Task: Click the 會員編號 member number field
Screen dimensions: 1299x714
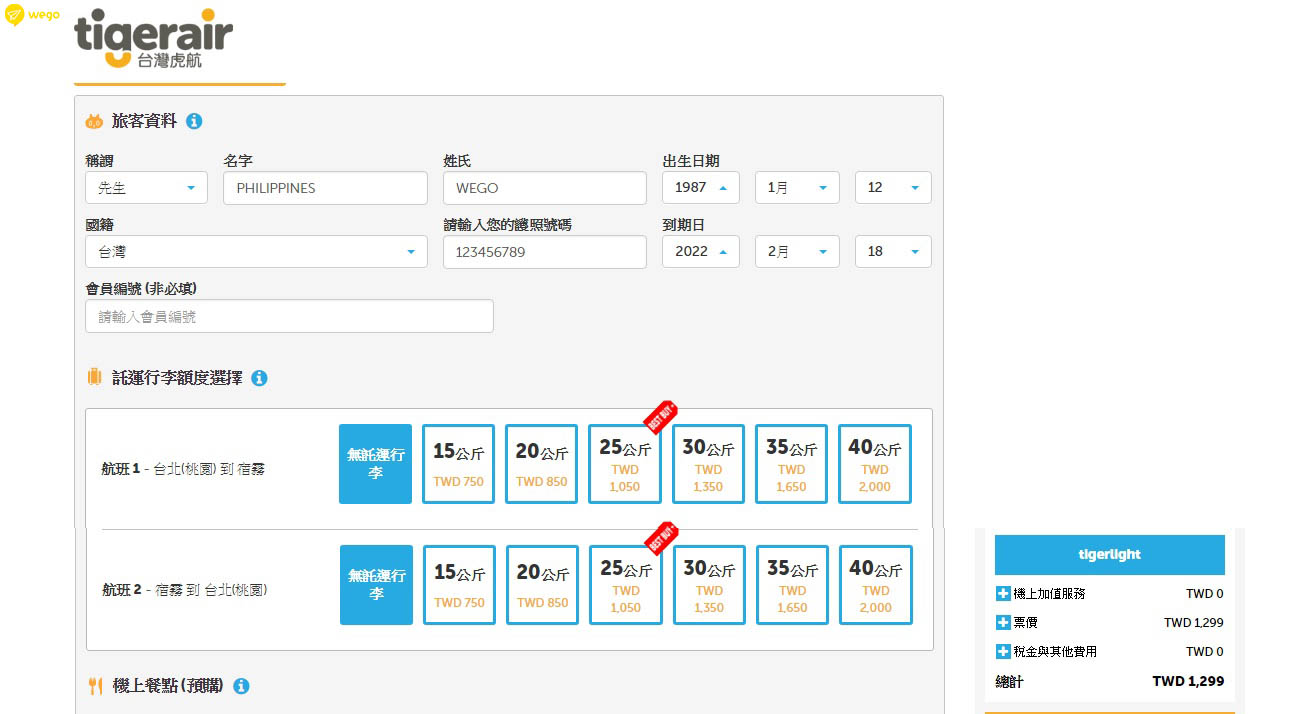Action: coord(290,316)
